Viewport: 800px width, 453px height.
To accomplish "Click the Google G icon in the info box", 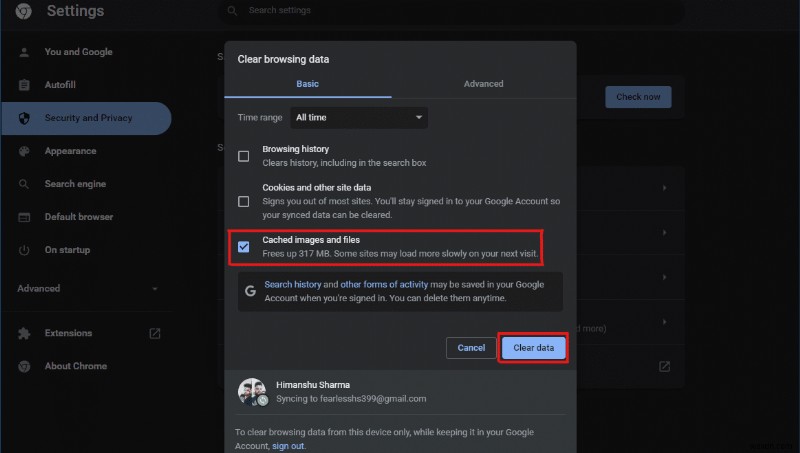I will click(250, 291).
